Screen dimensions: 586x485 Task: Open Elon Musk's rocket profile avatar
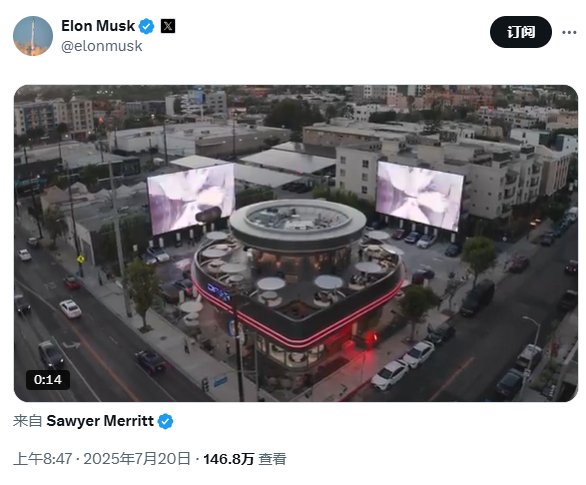[x=33, y=36]
